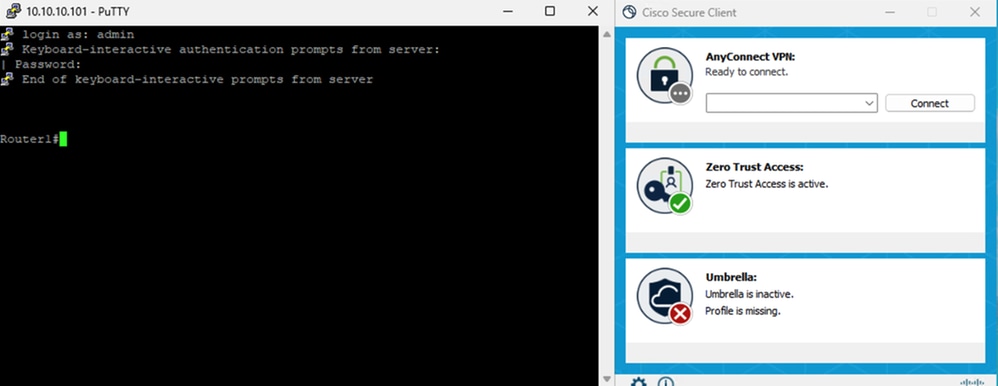The image size is (998, 386).
Task: Close the PuTTY window
Action: click(592, 11)
